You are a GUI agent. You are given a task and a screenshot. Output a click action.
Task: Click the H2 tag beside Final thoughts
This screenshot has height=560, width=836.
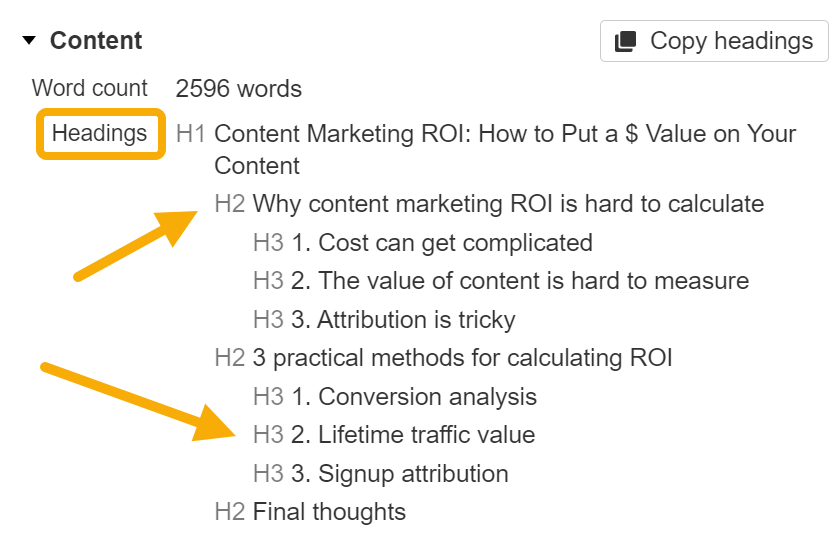tap(229, 512)
